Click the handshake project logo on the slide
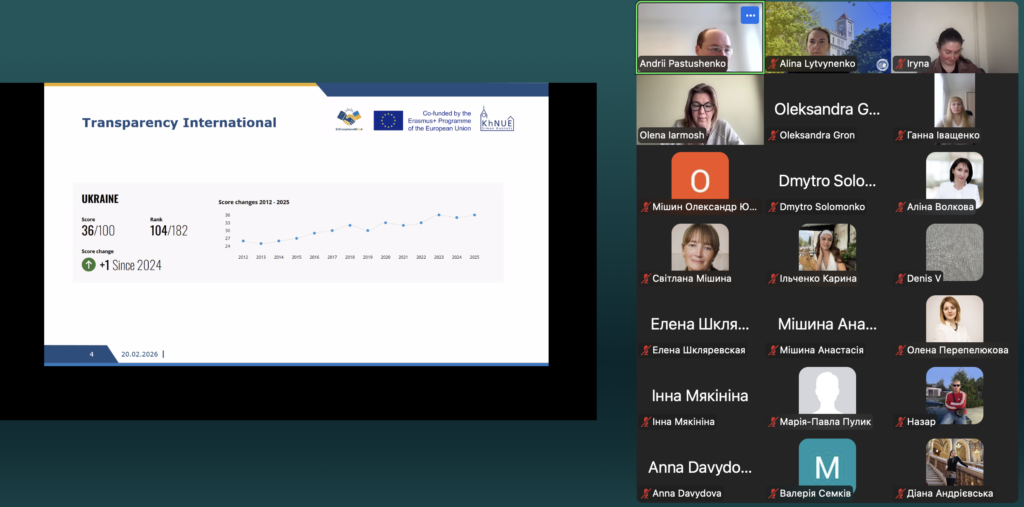Screen dimensions: 1024x507 click(349, 120)
